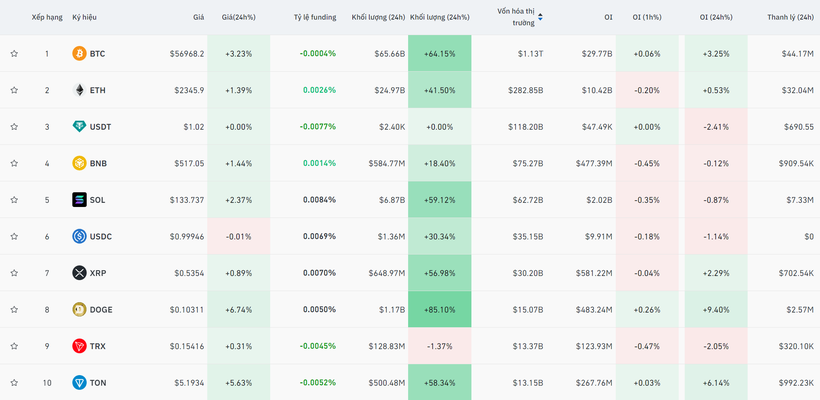Click the BNB coin icon

coord(79,163)
